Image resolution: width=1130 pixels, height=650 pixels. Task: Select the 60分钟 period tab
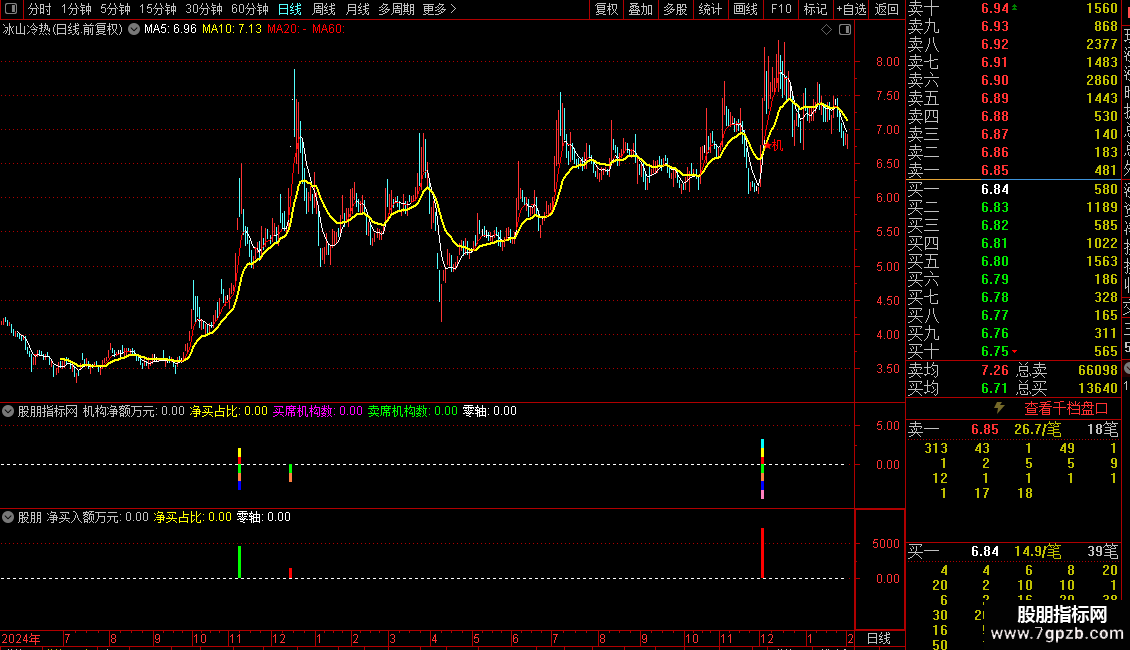[249, 9]
